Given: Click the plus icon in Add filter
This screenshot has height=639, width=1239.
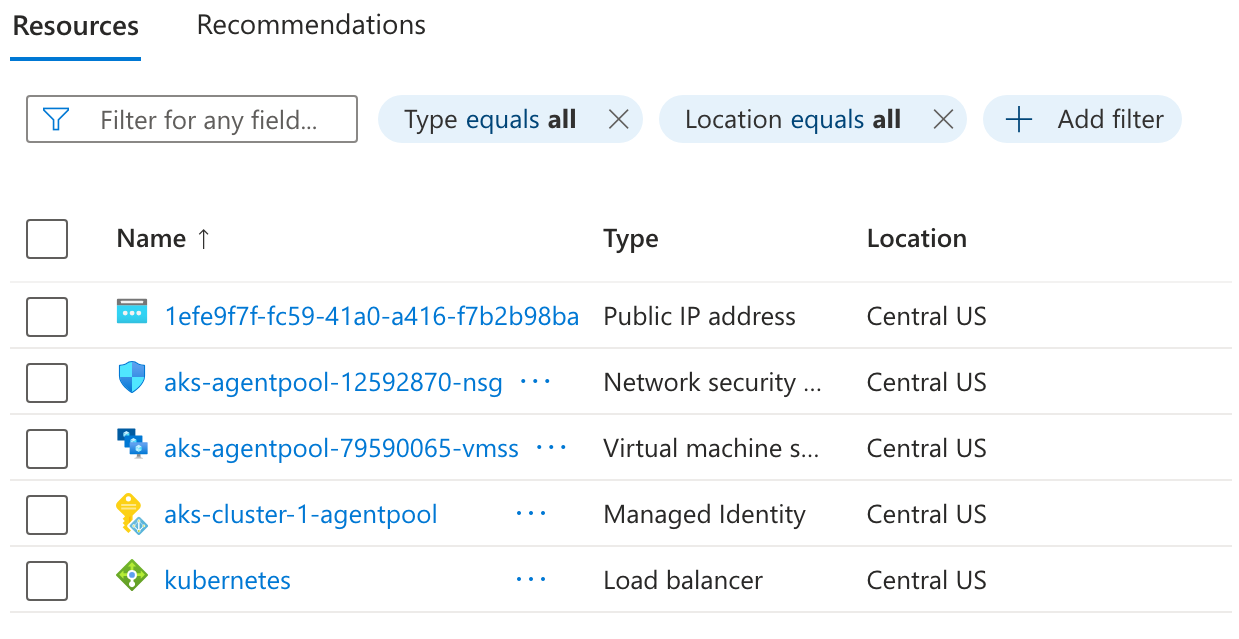Looking at the screenshot, I should [1018, 120].
